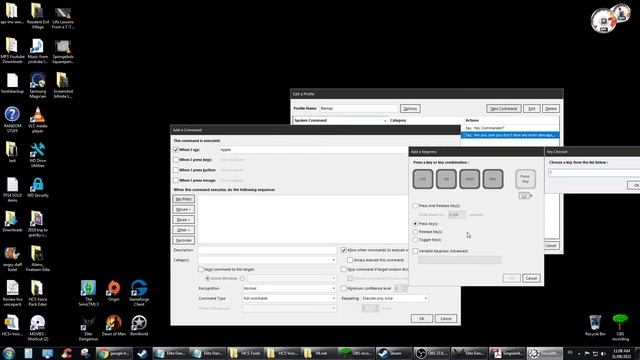This screenshot has width=640, height=360.
Task: Open MOVIES shortcut disc icon
Action: (x=38, y=328)
